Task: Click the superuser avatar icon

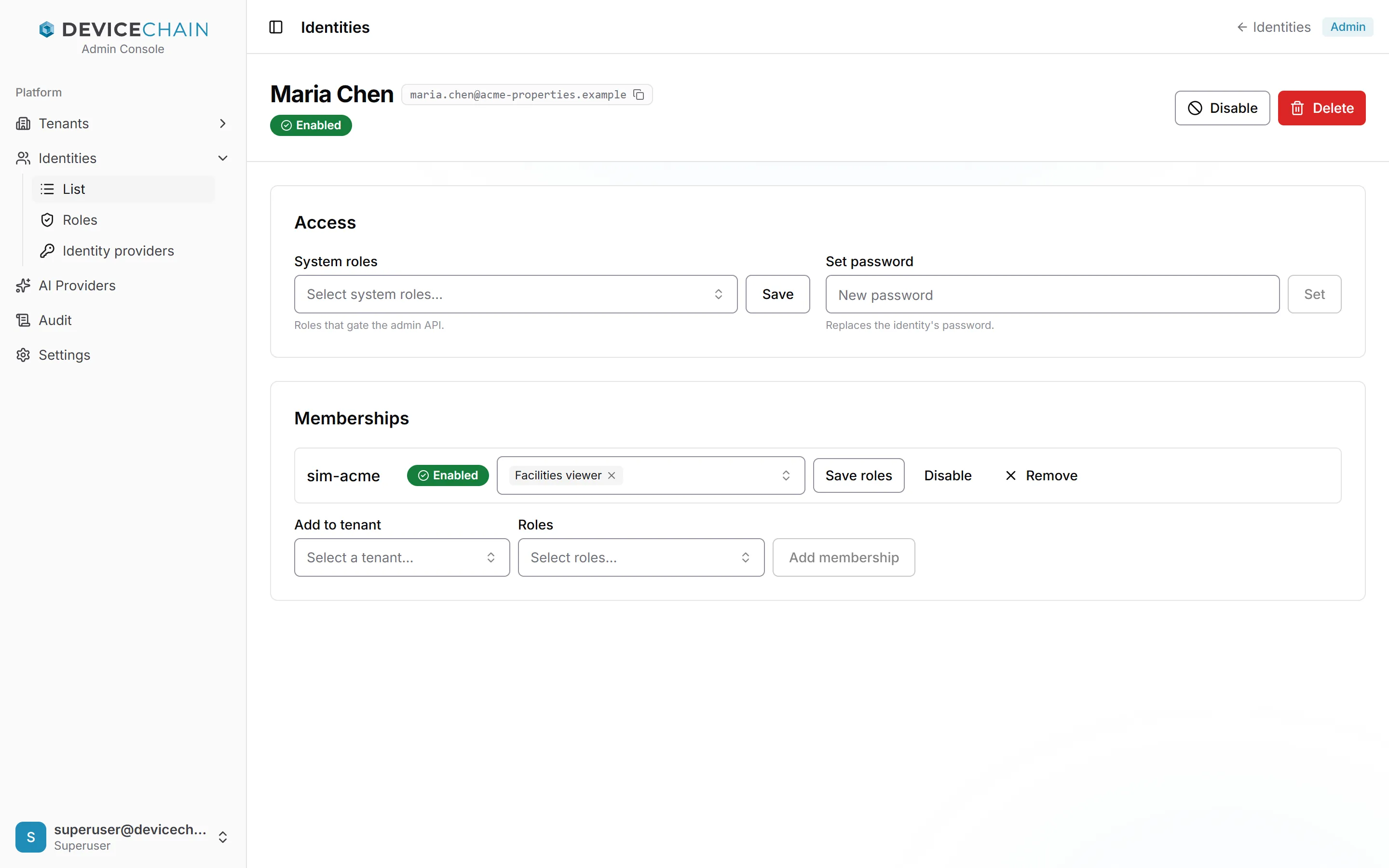Action: [x=30, y=837]
